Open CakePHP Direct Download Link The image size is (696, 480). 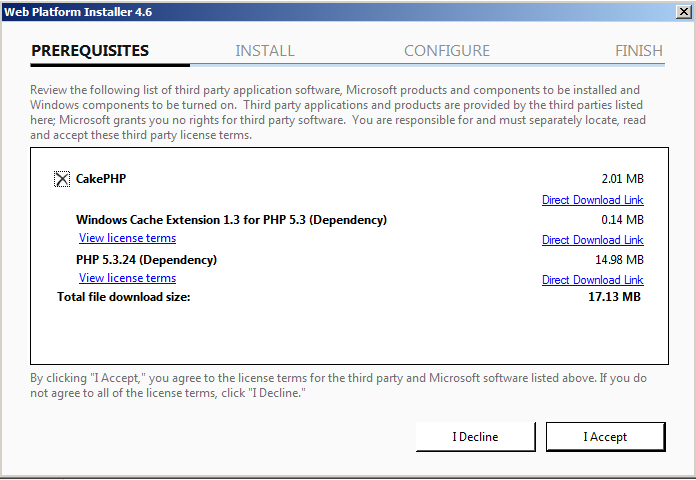pyautogui.click(x=593, y=200)
